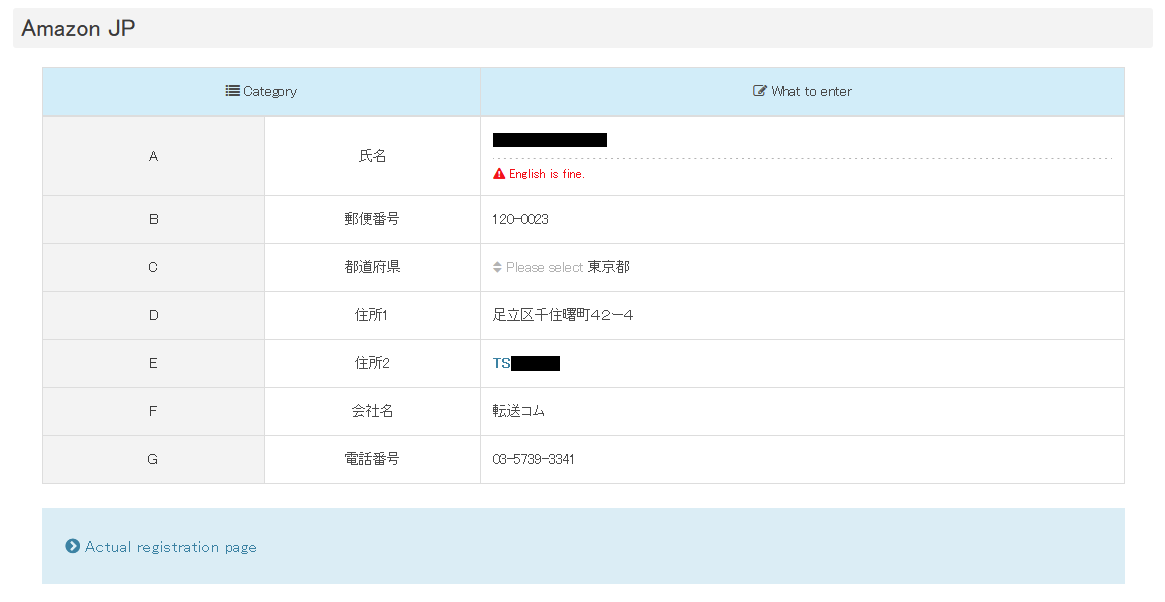Click the Category column header text
The height and width of the screenshot is (602, 1165).
(x=270, y=91)
